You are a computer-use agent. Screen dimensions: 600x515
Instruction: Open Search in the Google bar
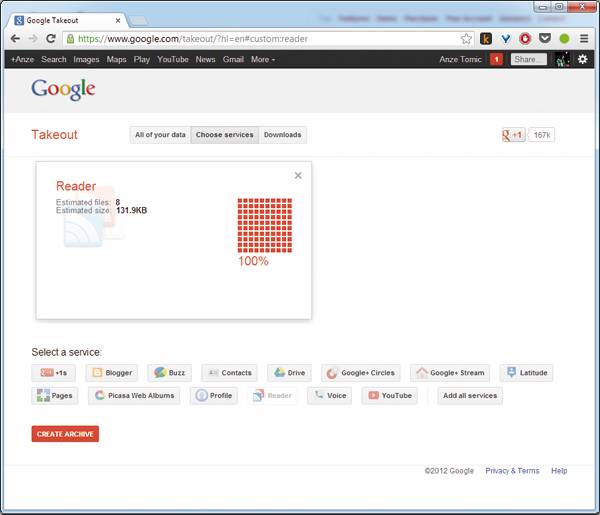click(x=54, y=59)
